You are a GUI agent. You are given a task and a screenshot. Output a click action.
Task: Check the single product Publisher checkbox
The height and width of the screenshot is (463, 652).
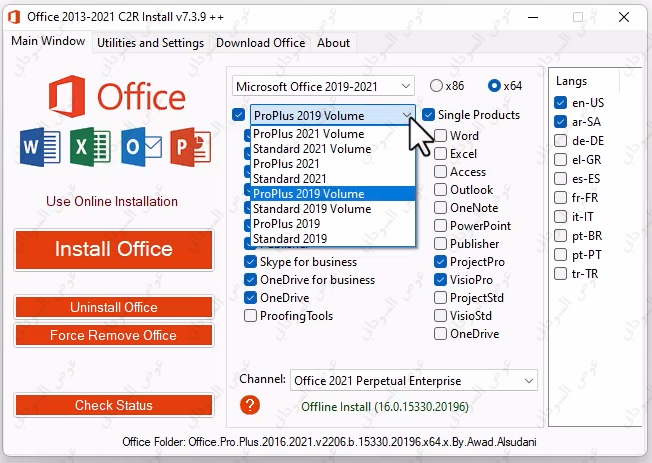tap(440, 244)
